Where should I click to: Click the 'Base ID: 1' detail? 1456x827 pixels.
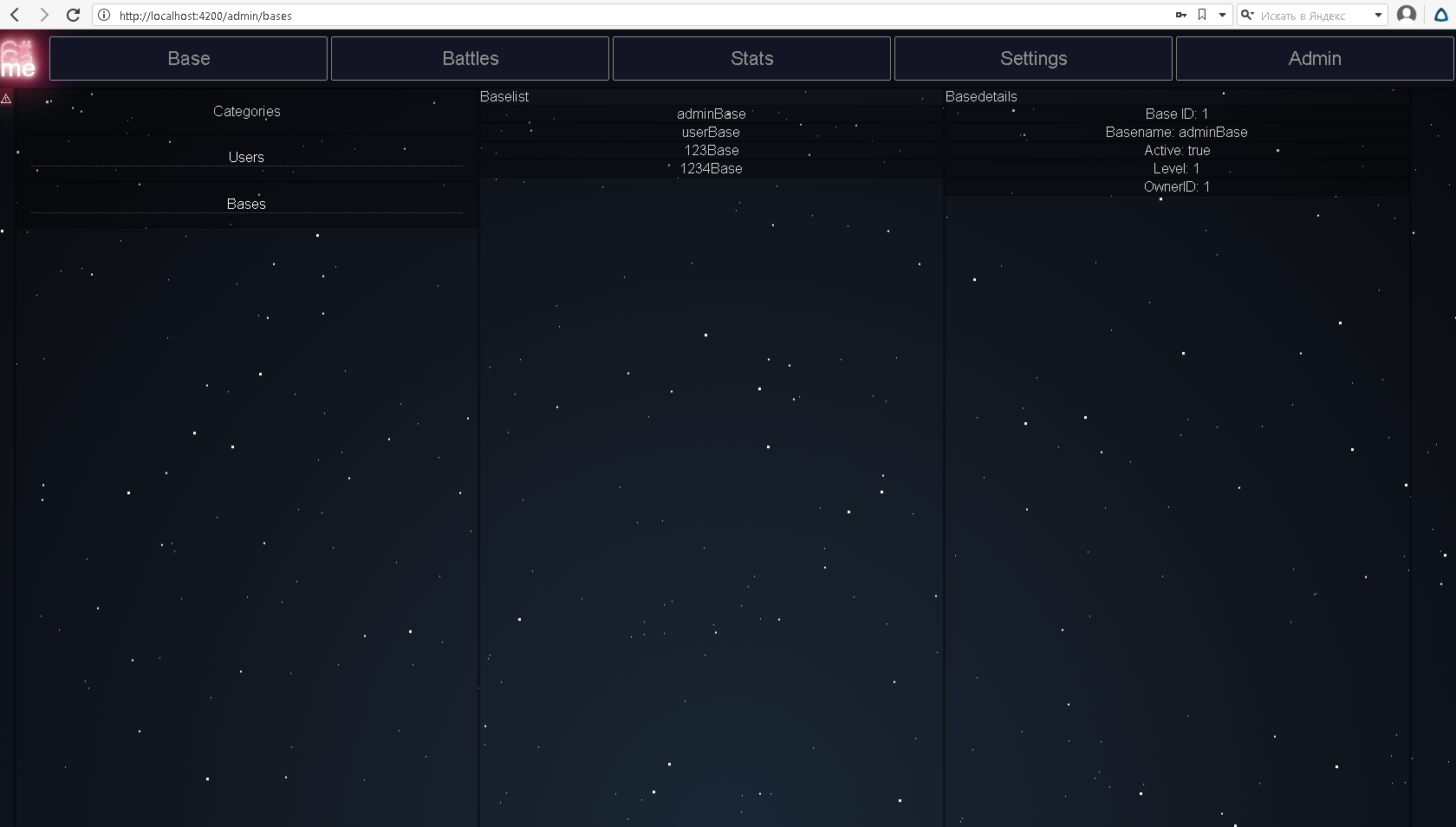[x=1176, y=114]
